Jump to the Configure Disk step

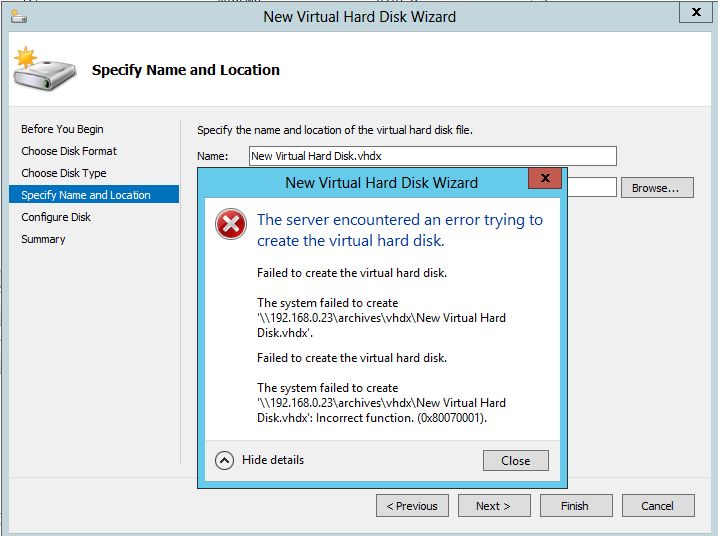click(x=56, y=217)
